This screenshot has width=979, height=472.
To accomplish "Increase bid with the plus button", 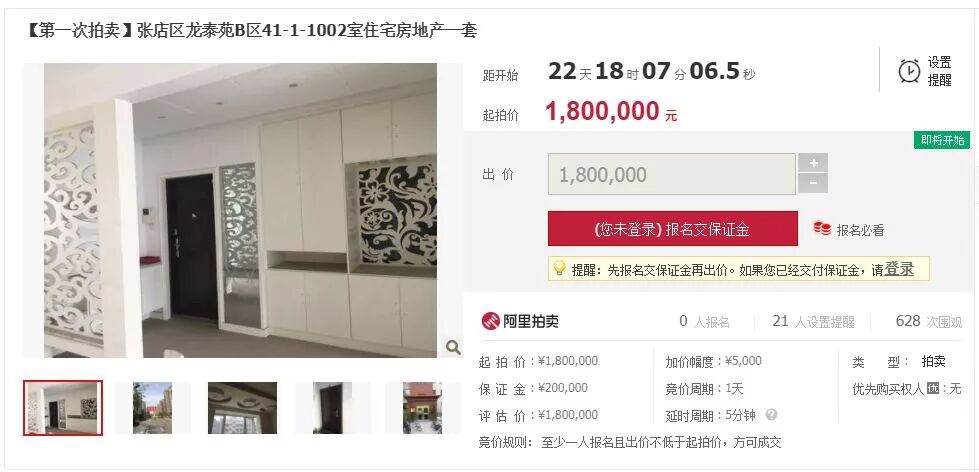I will tap(813, 164).
